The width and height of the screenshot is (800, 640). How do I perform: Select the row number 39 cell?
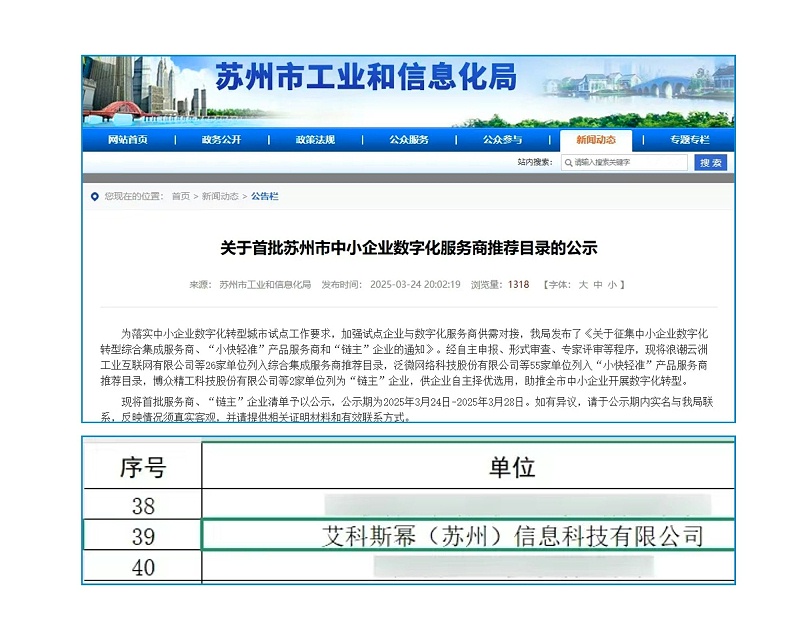[143, 536]
